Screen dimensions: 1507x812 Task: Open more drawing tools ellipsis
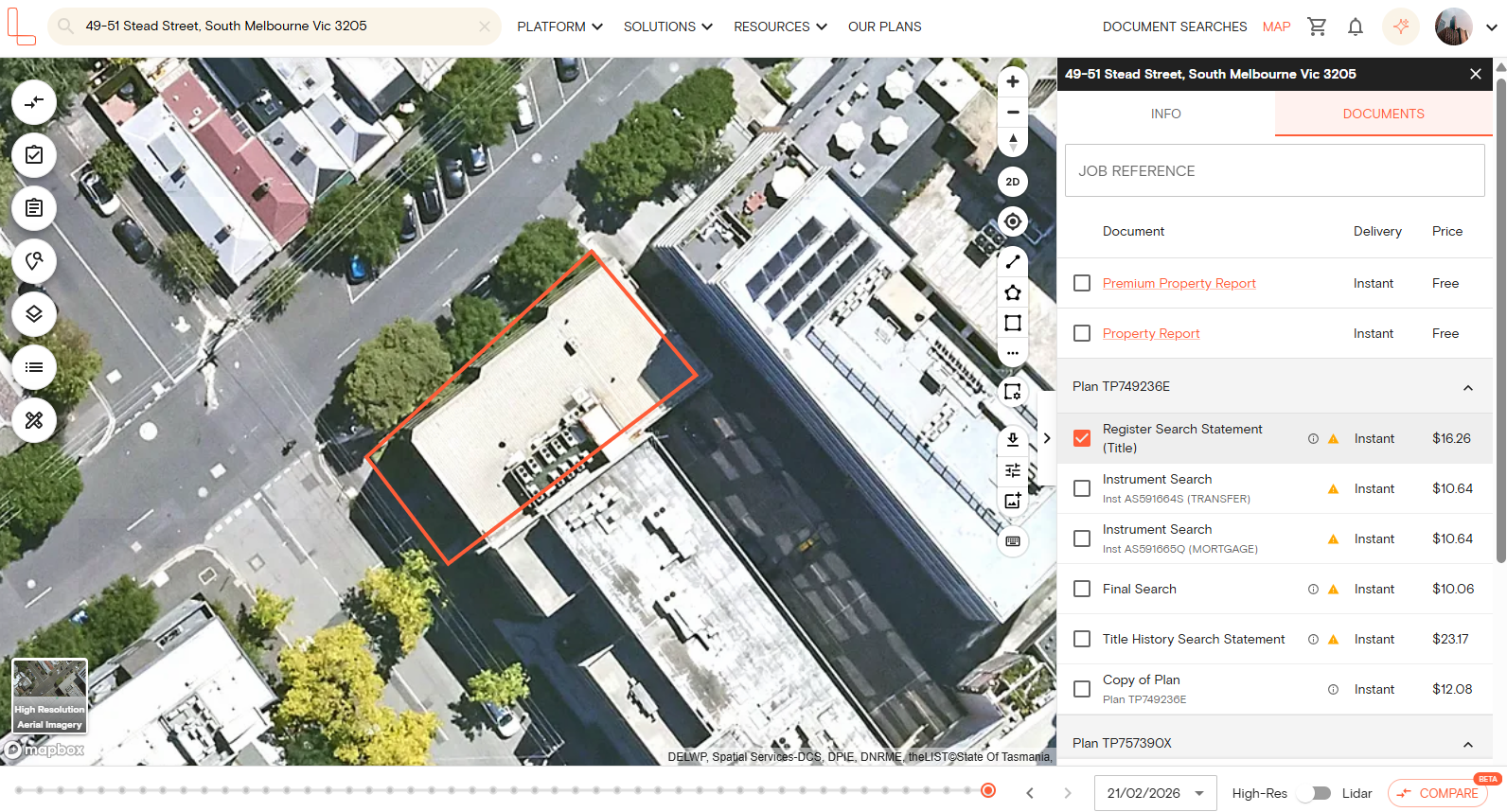(x=1013, y=353)
